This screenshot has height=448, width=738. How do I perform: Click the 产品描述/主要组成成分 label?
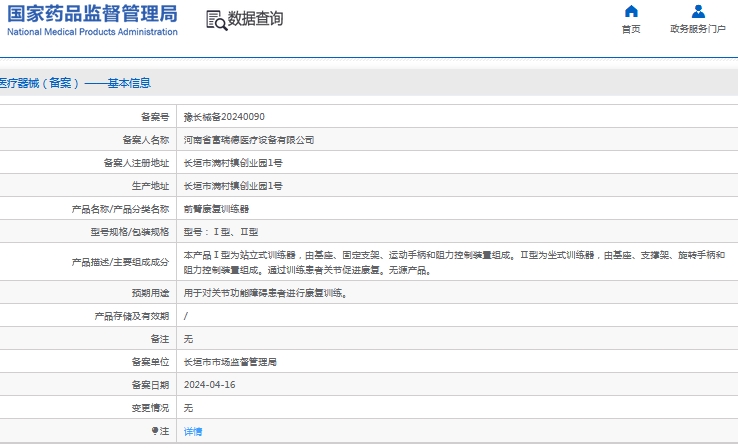120,262
